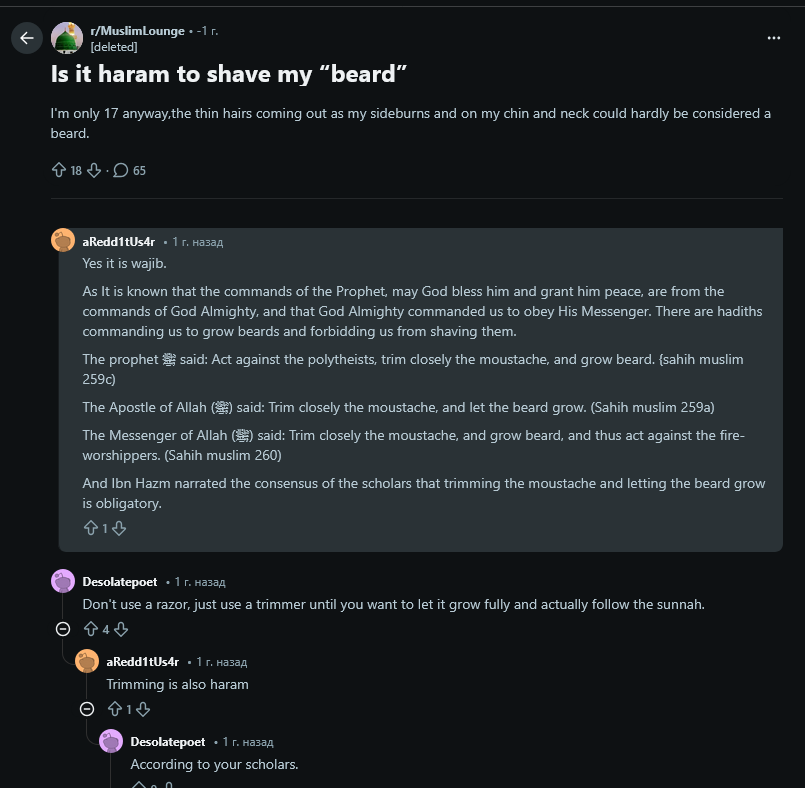
Task: Upvote the 'Yes it is wajib' comment
Action: click(x=90, y=528)
